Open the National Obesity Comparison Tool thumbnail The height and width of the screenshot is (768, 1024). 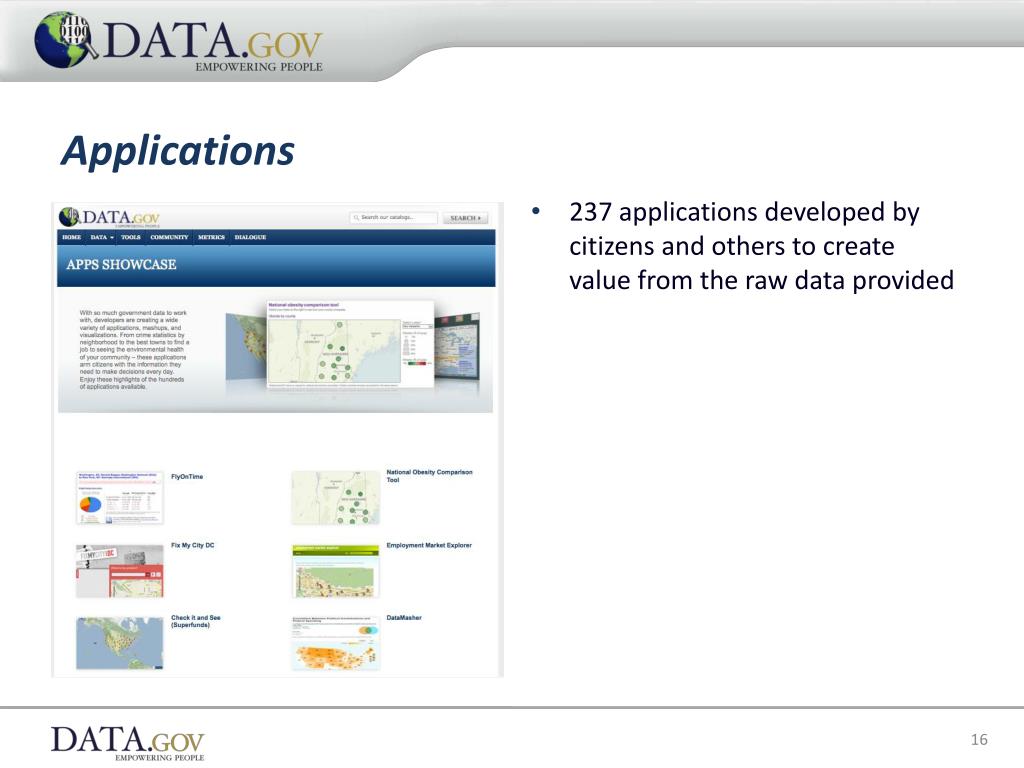335,498
